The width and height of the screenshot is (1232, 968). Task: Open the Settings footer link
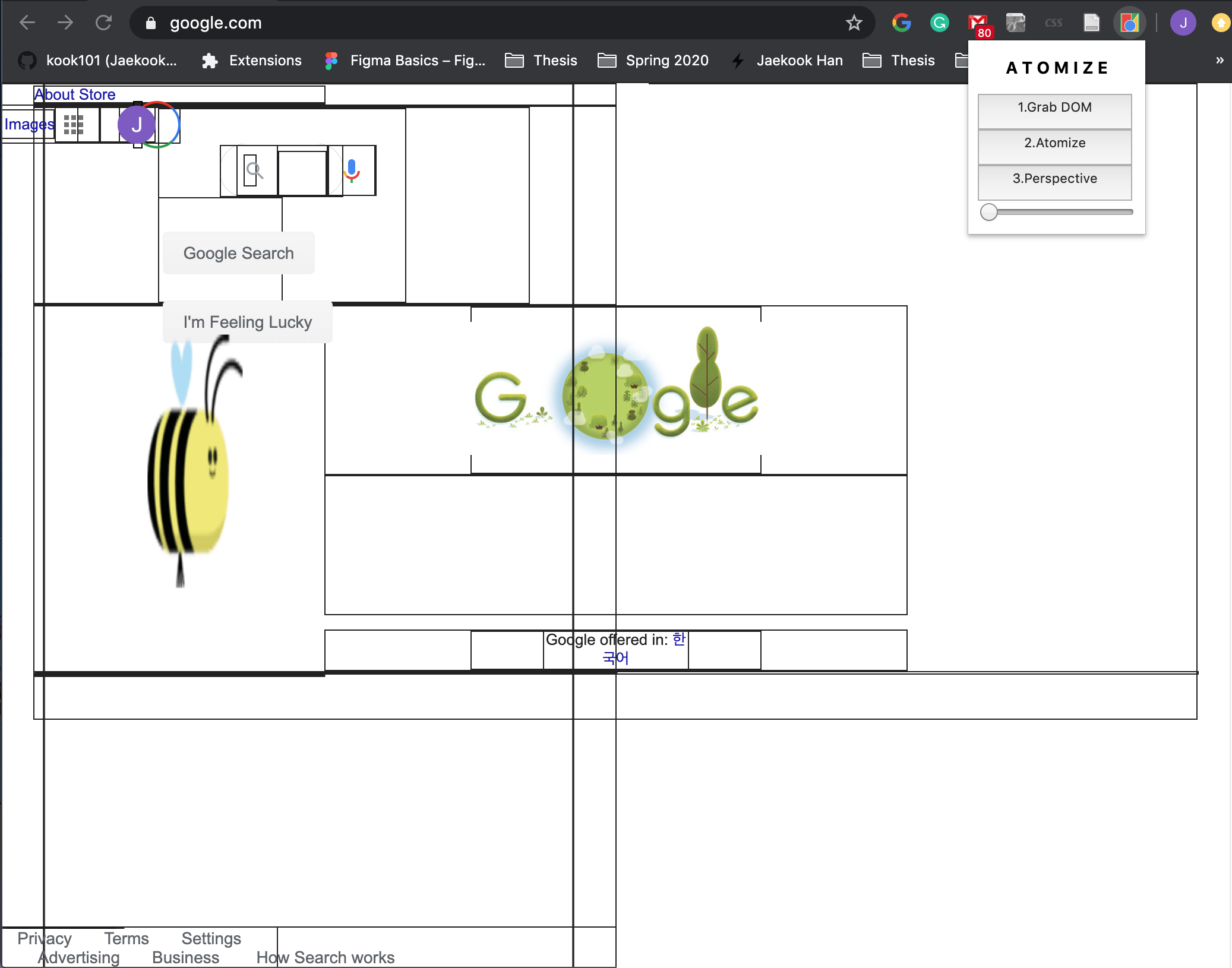[x=211, y=938]
